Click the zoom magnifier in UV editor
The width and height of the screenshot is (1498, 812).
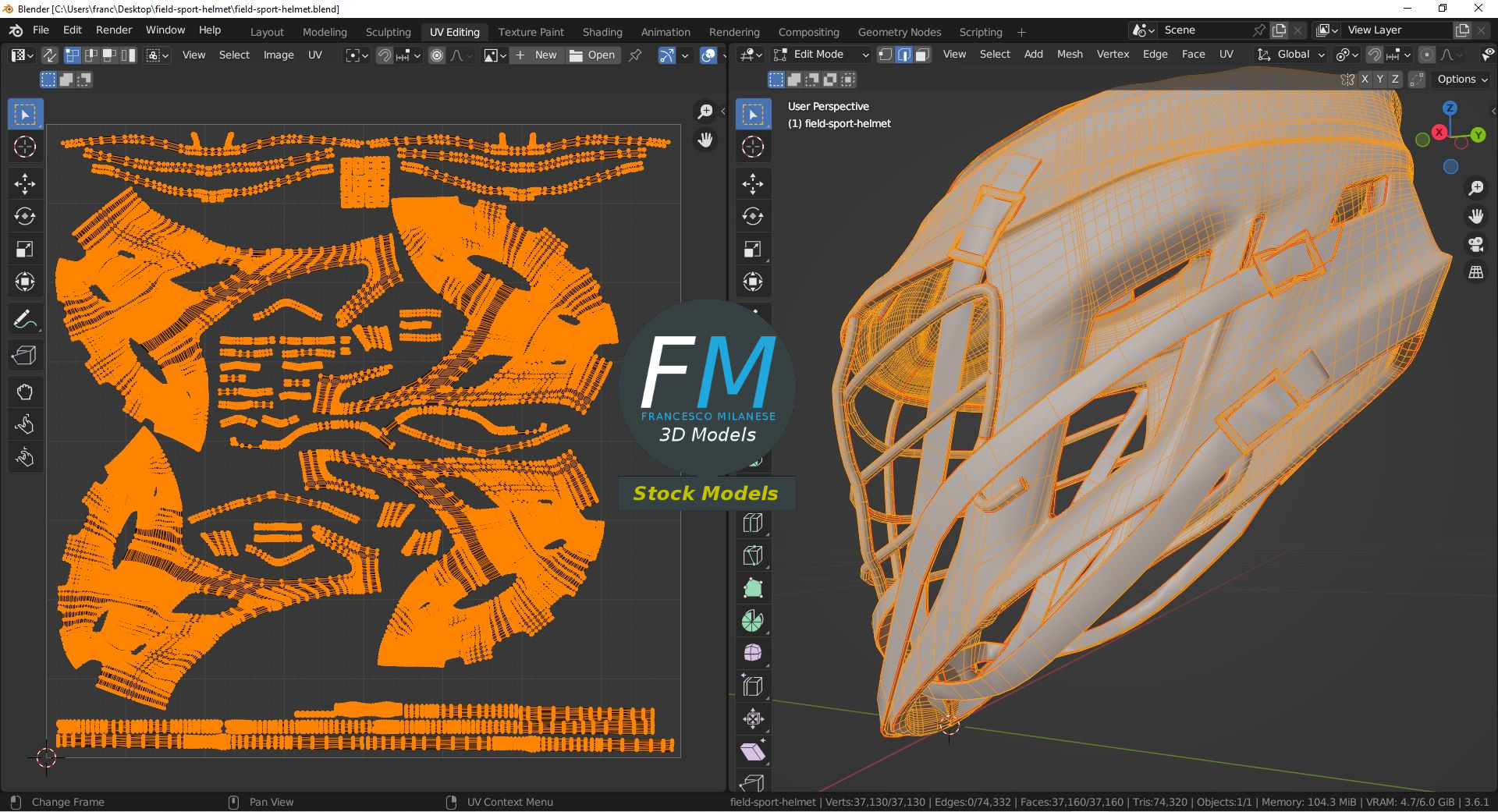coord(705,112)
